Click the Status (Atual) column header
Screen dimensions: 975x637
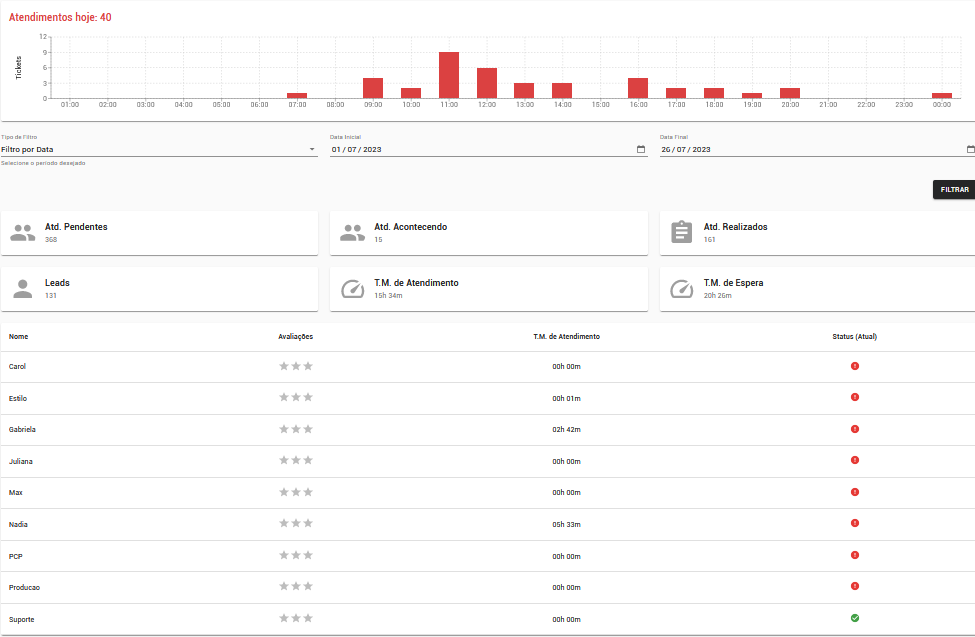coord(854,337)
